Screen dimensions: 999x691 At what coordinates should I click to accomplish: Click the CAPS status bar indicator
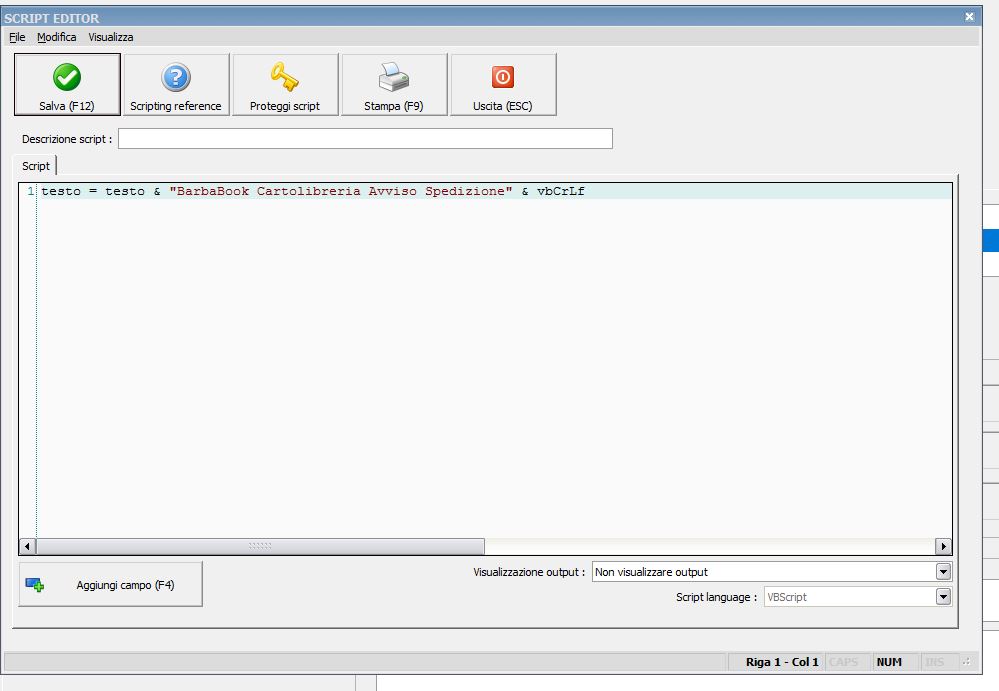tap(844, 662)
